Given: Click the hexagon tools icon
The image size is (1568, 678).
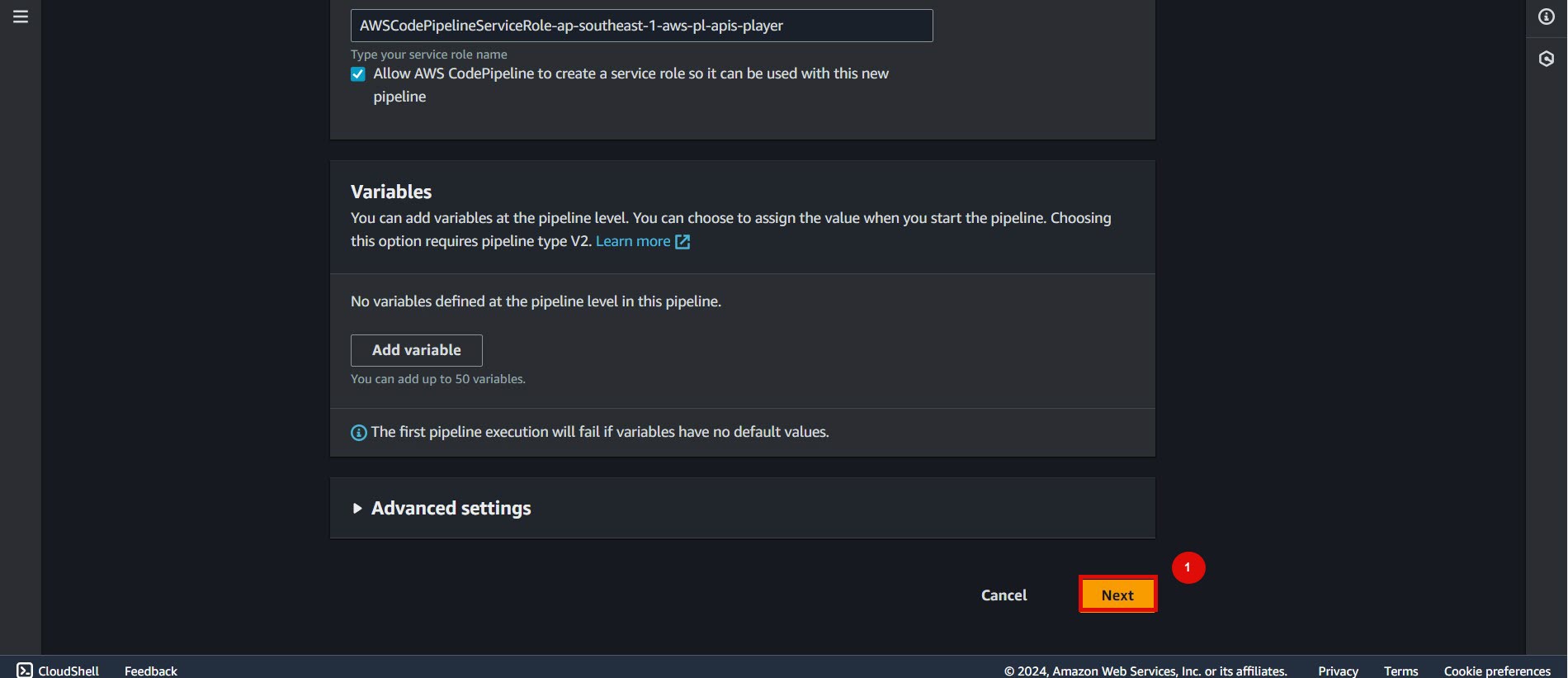Looking at the screenshot, I should (x=1546, y=59).
